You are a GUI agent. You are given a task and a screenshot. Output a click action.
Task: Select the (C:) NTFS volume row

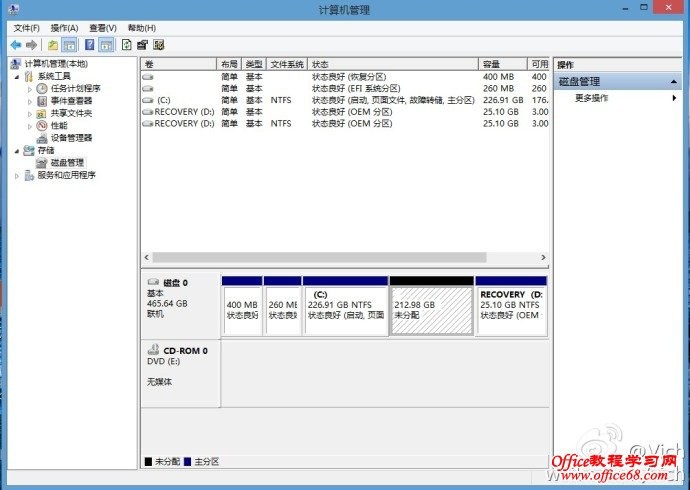345,100
